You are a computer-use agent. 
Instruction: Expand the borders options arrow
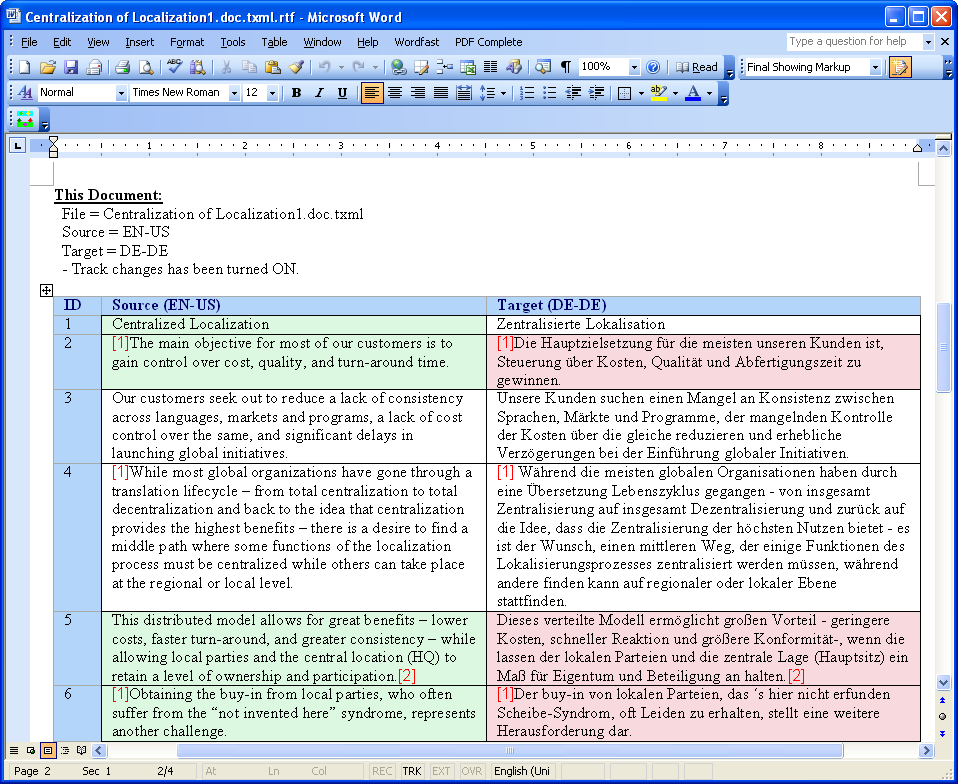pyautogui.click(x=641, y=93)
